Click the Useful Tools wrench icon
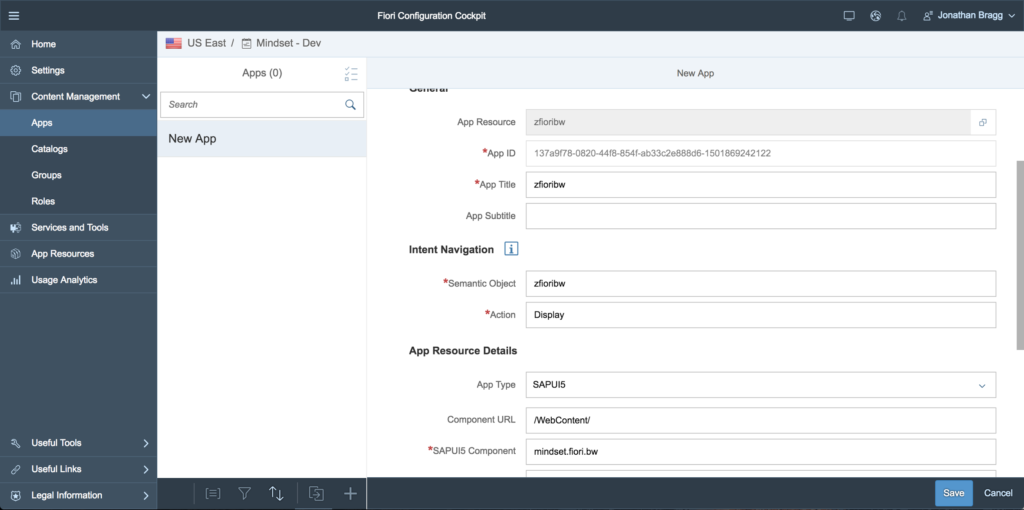 [16, 443]
